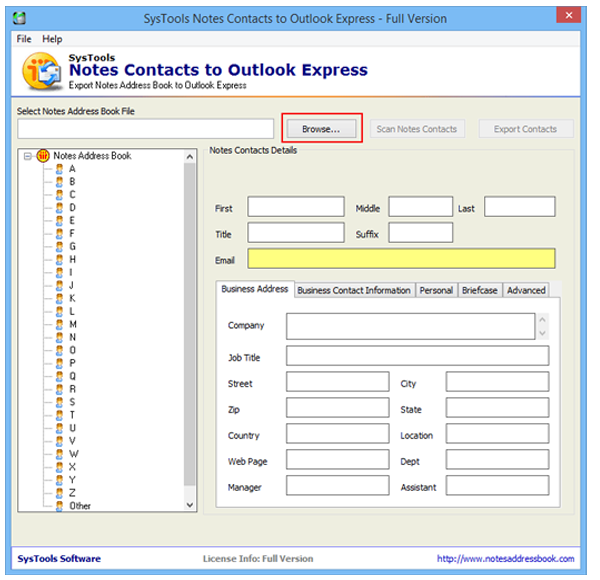
Task: Click the contact icon beside letter C
Action: coord(59,195)
